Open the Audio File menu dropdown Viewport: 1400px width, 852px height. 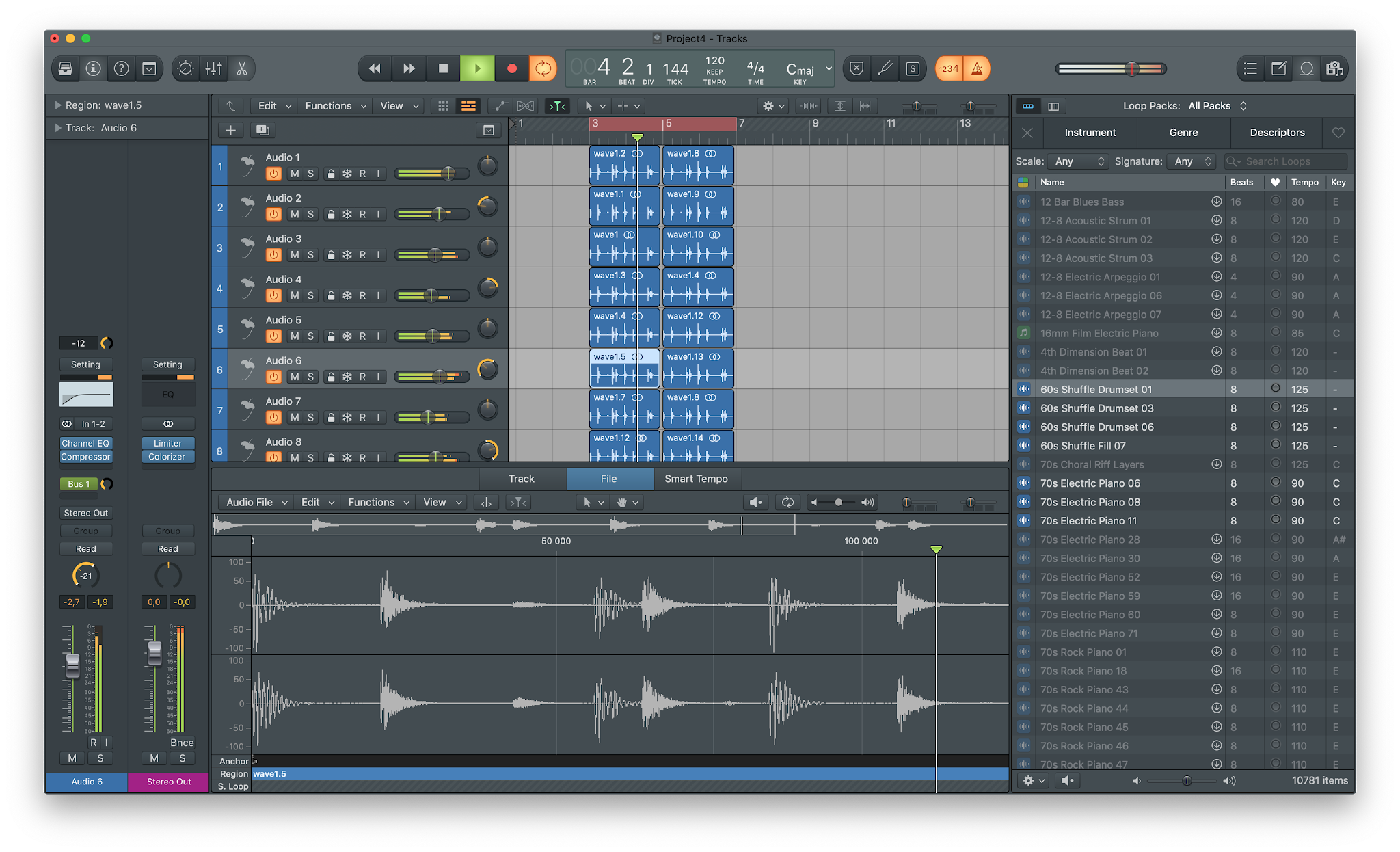pos(256,502)
